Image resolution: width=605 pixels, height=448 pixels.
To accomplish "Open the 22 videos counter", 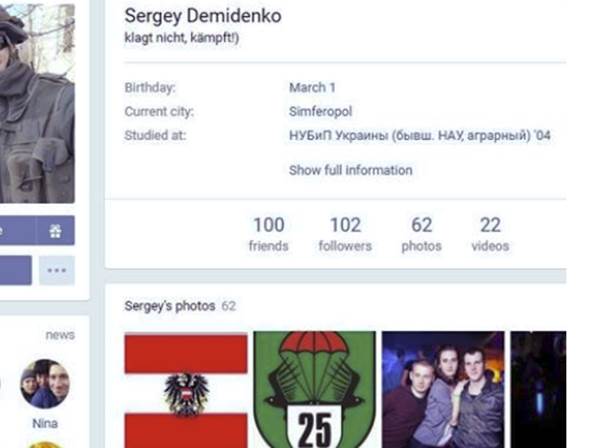I will click(490, 233).
